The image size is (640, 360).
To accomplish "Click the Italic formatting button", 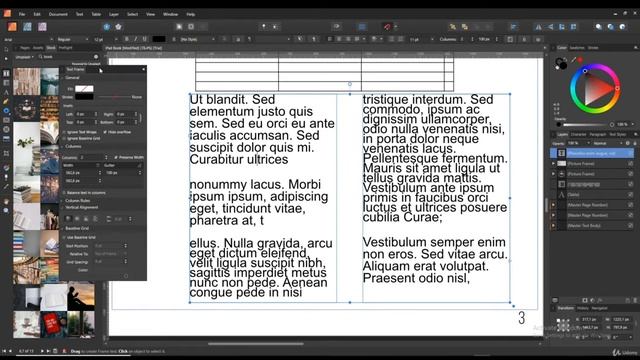I will 136,39.
